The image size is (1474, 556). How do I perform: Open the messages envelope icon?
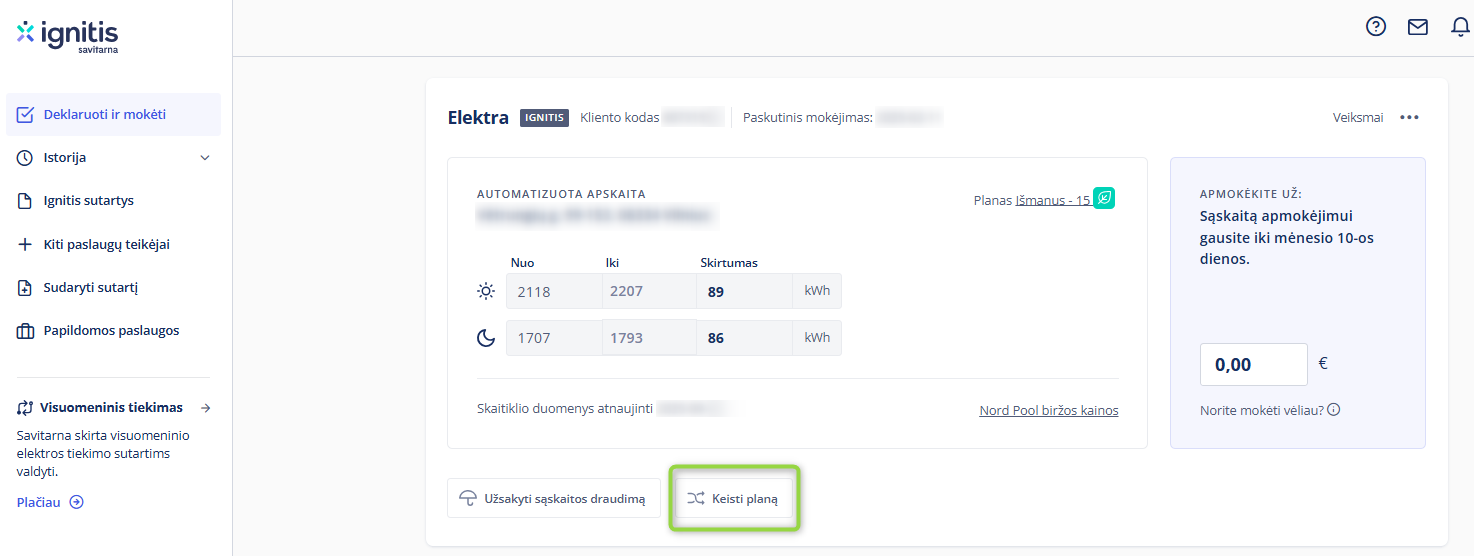point(1418,27)
